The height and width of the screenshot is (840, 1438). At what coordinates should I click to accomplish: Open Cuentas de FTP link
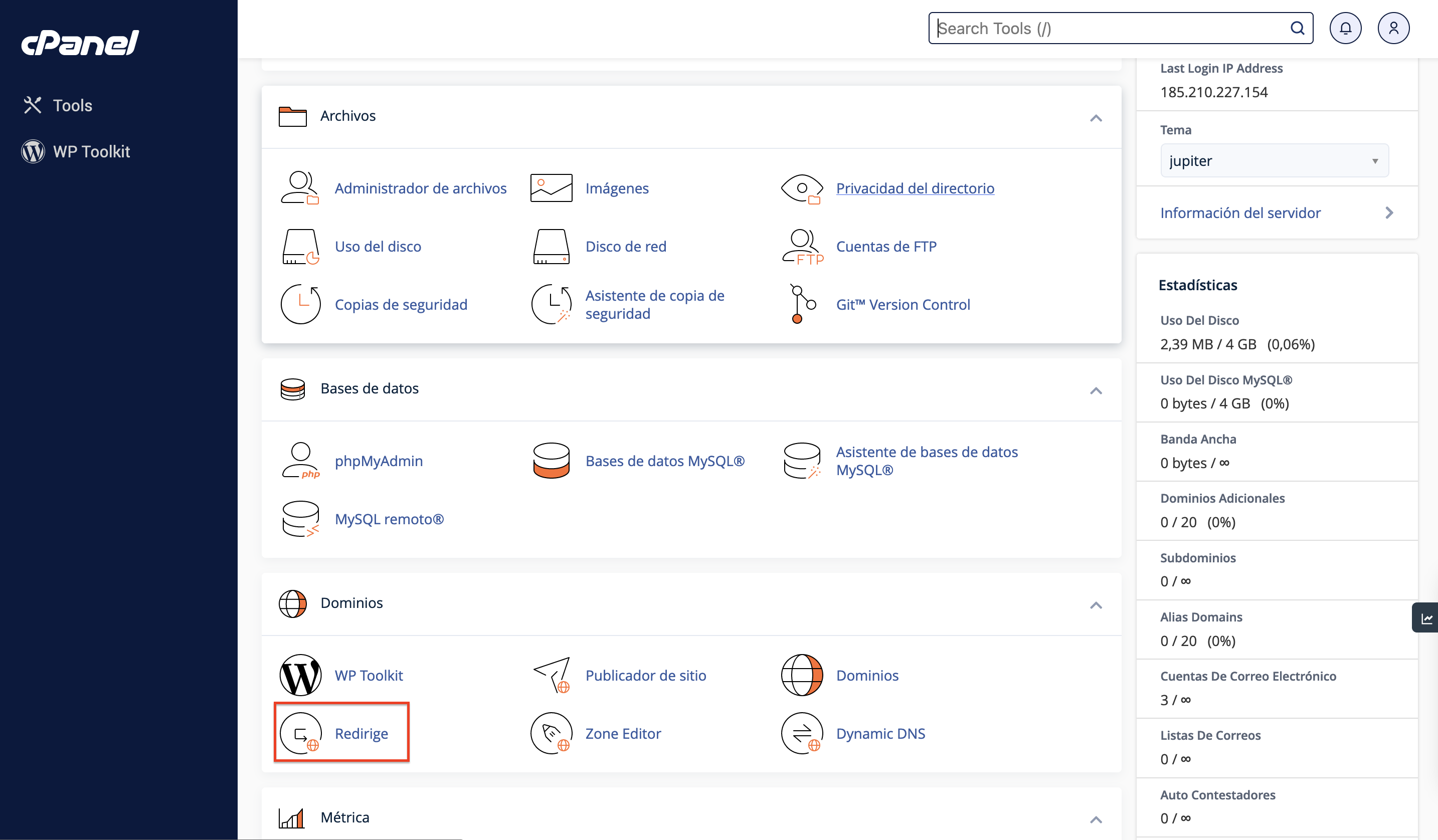pyautogui.click(x=886, y=247)
